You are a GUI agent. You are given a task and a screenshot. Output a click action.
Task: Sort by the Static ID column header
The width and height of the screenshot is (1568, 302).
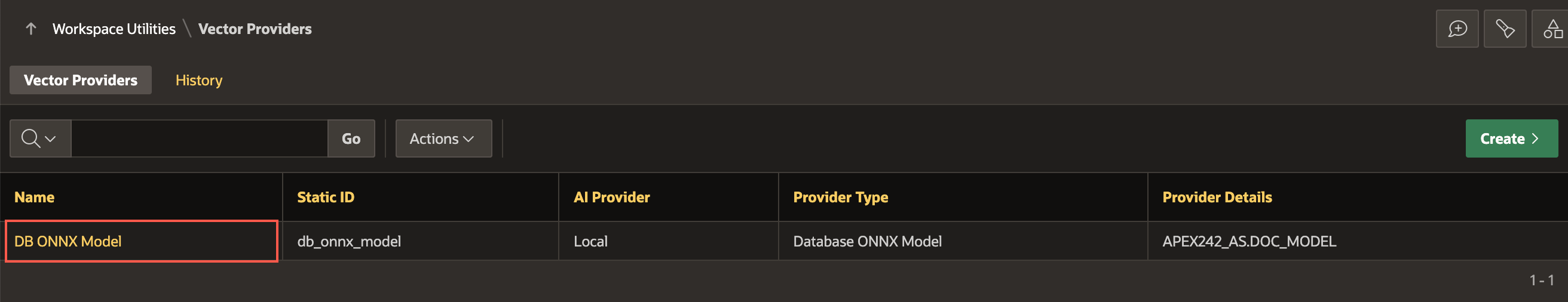[326, 197]
